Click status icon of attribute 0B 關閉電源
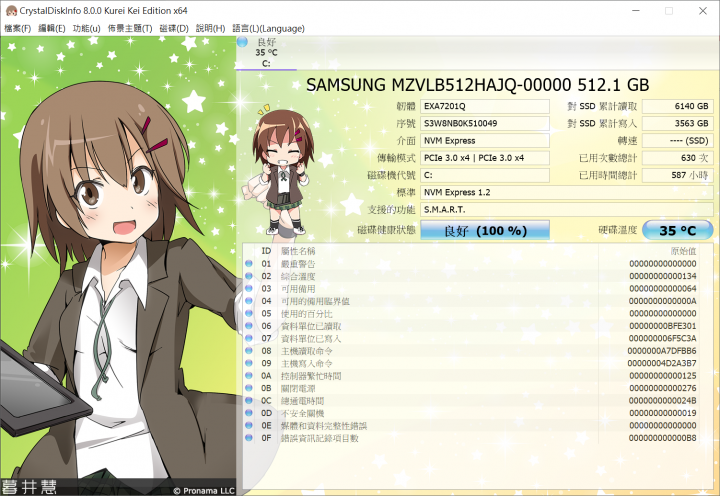Viewport: 720px width, 496px height. click(249, 388)
